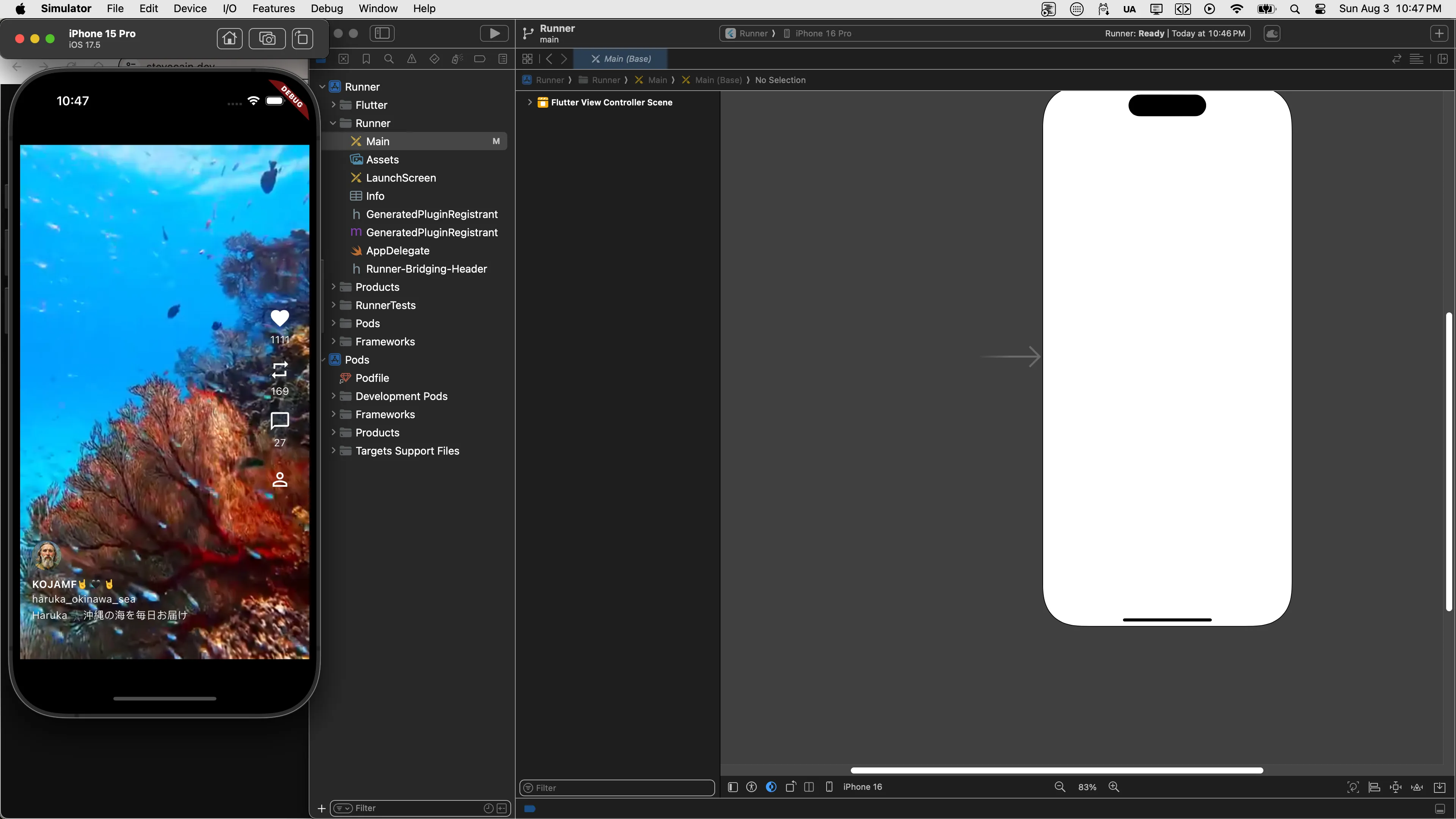
Task: Expand the Development Pods folder
Action: pyautogui.click(x=333, y=395)
